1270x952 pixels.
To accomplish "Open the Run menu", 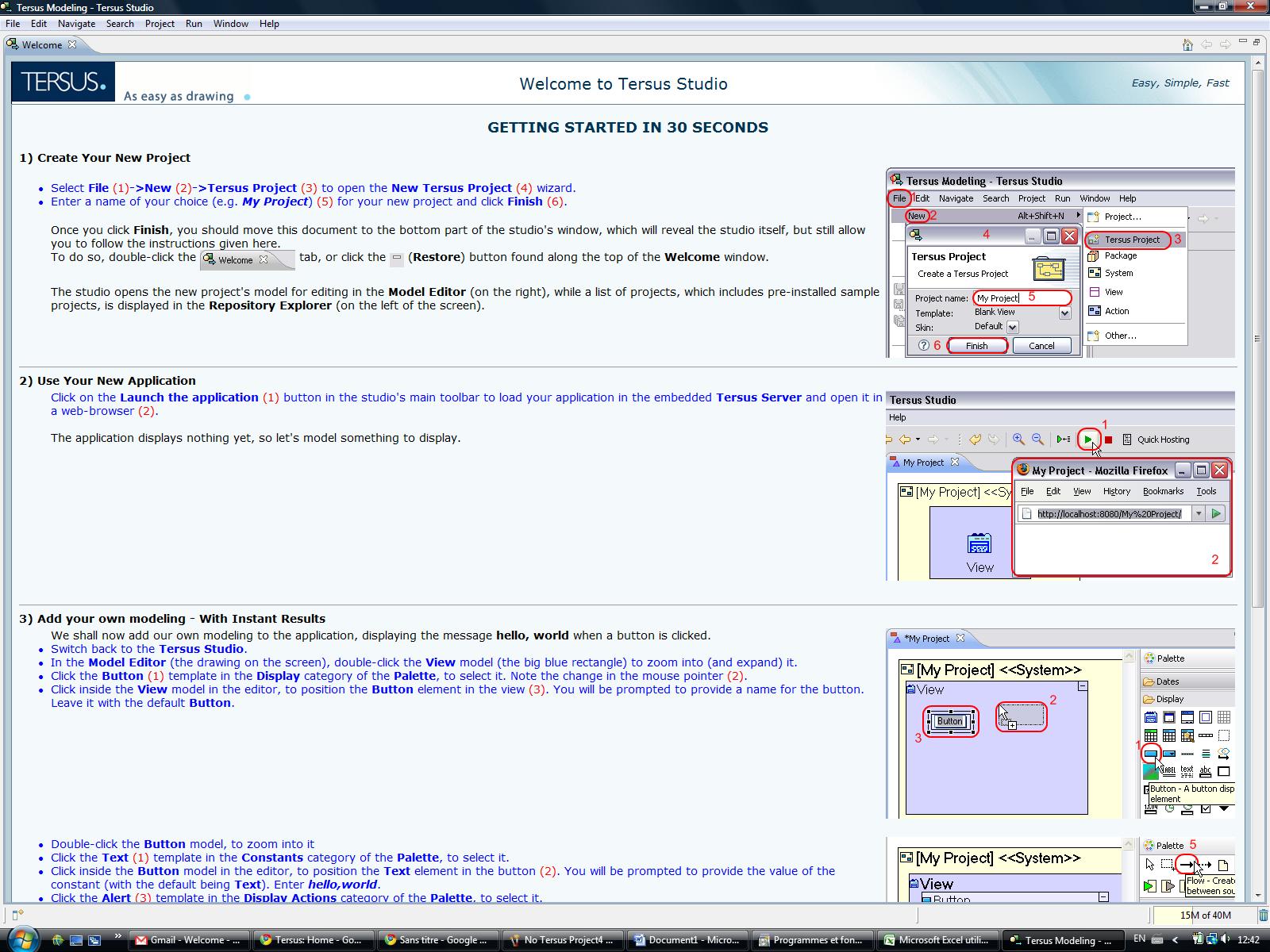I will pos(194,24).
